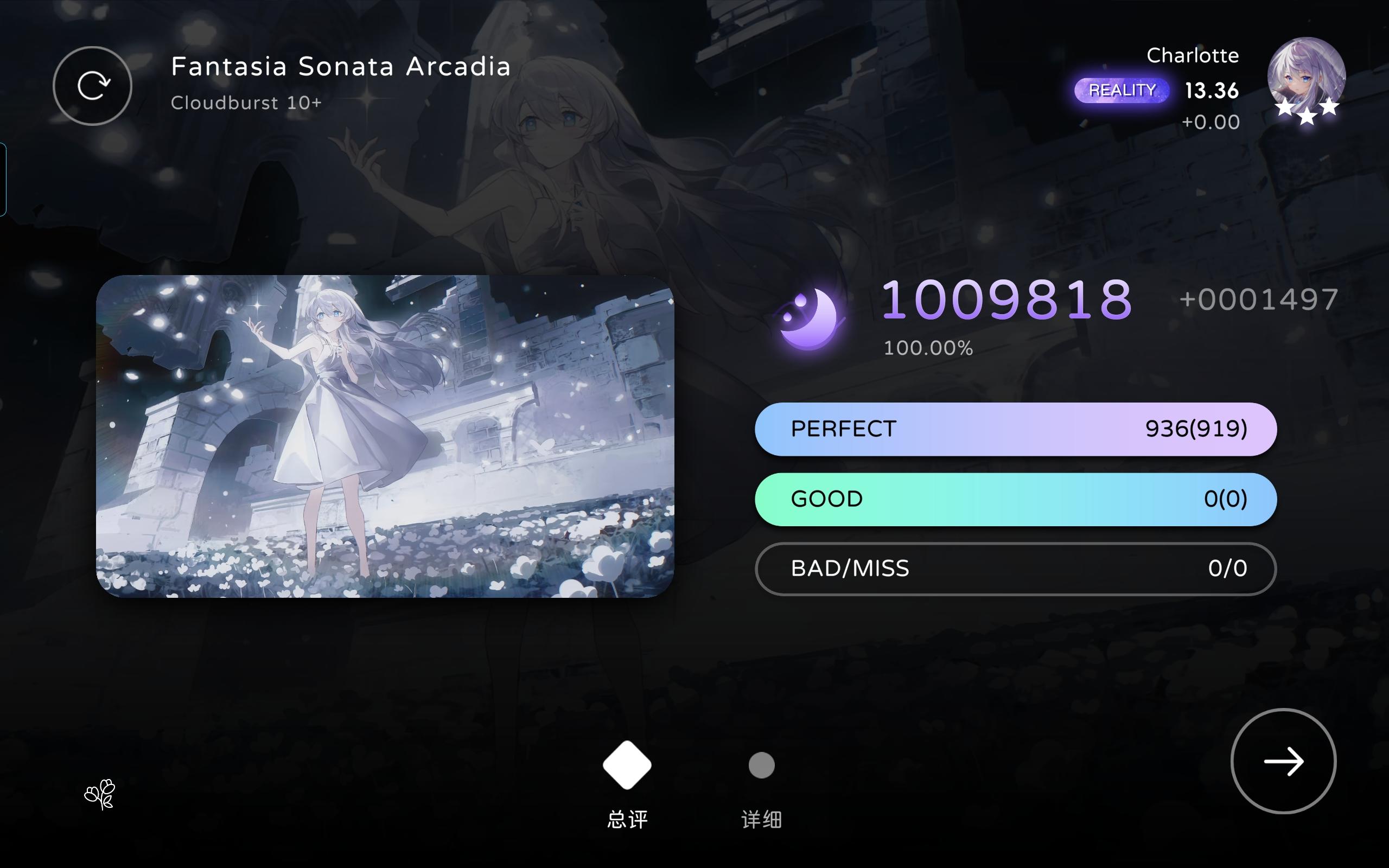Click the circular retry arrow icon
The width and height of the screenshot is (1389, 868).
pyautogui.click(x=92, y=86)
